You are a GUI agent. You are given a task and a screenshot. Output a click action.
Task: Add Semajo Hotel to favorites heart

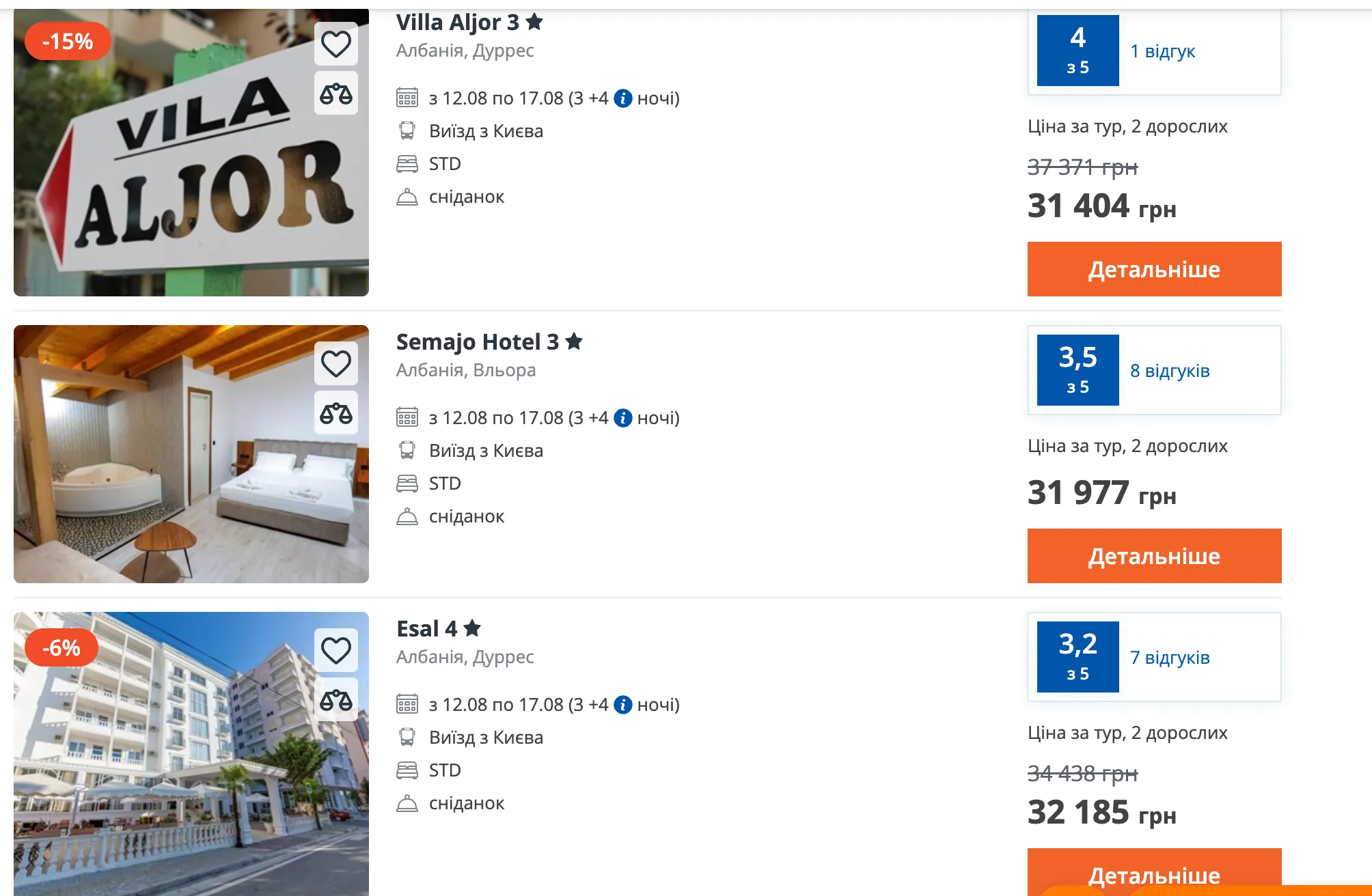pyautogui.click(x=336, y=363)
